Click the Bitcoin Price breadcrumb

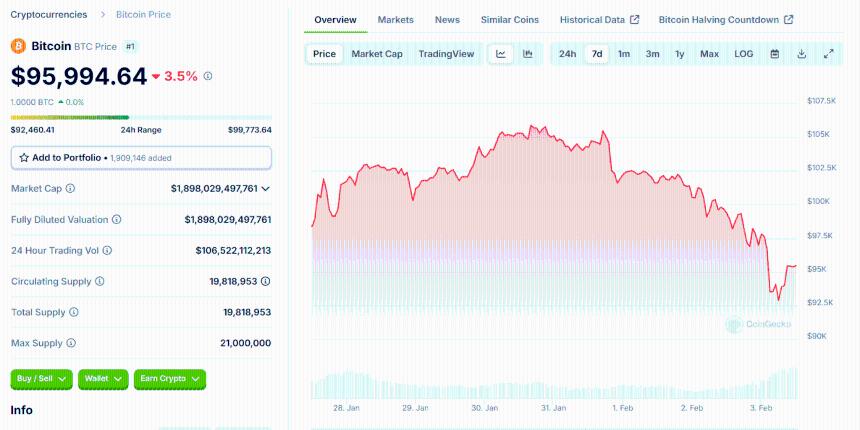(x=143, y=15)
